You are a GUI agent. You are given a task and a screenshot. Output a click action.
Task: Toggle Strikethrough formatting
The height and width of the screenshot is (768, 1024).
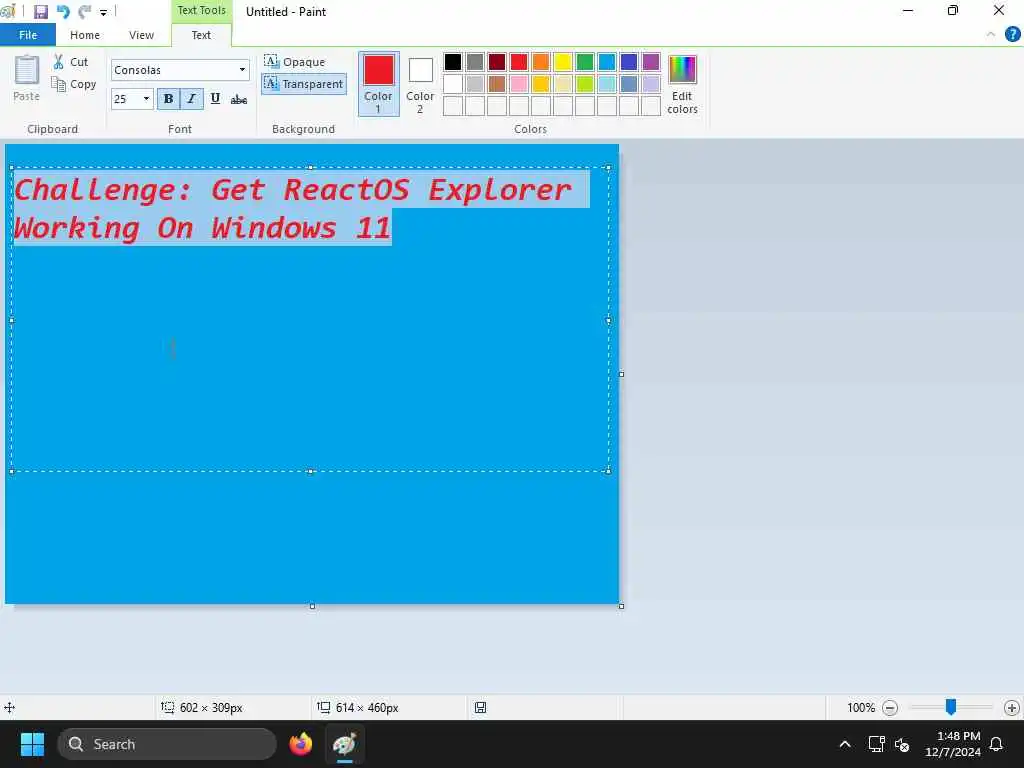[239, 99]
